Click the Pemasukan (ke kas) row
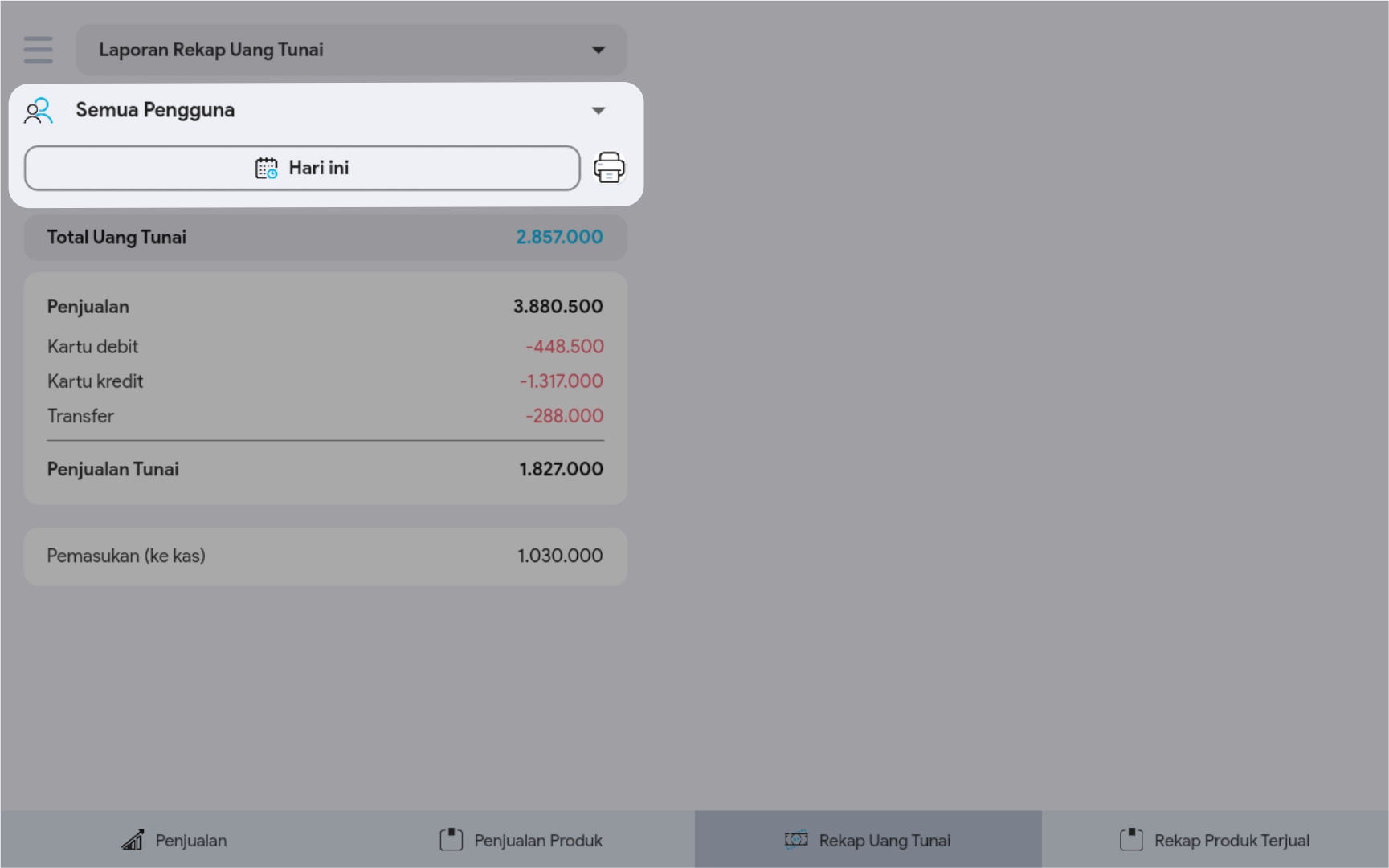Image resolution: width=1389 pixels, height=868 pixels. tap(325, 556)
